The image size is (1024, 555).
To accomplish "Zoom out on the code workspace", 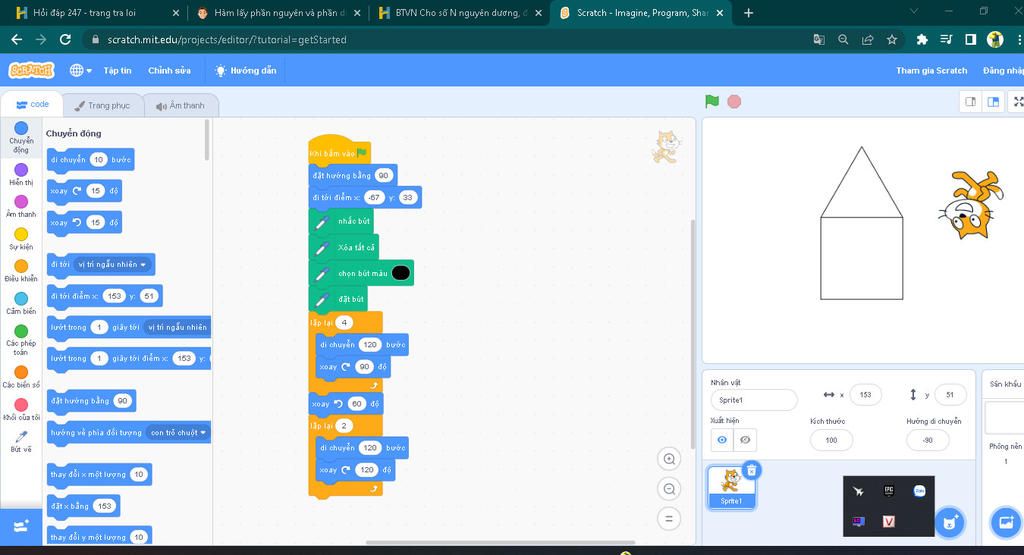I will 669,489.
